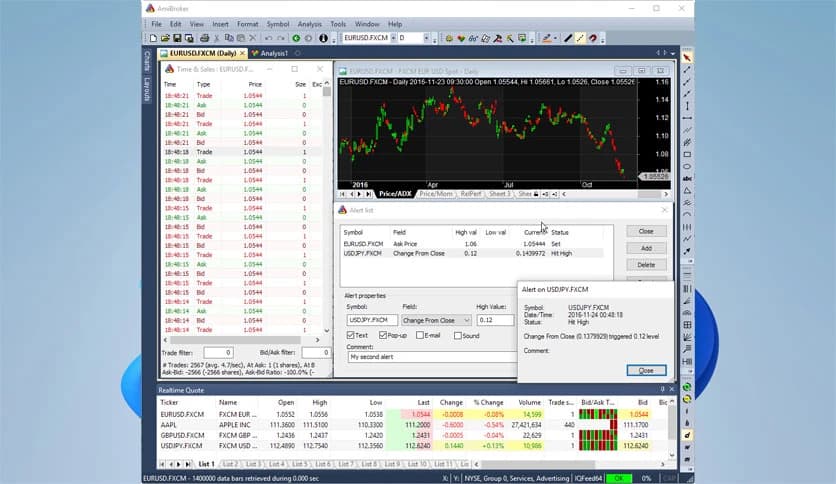Select the Arc drawing tool
Image resolution: width=836 pixels, height=484 pixels.
tap(687, 215)
